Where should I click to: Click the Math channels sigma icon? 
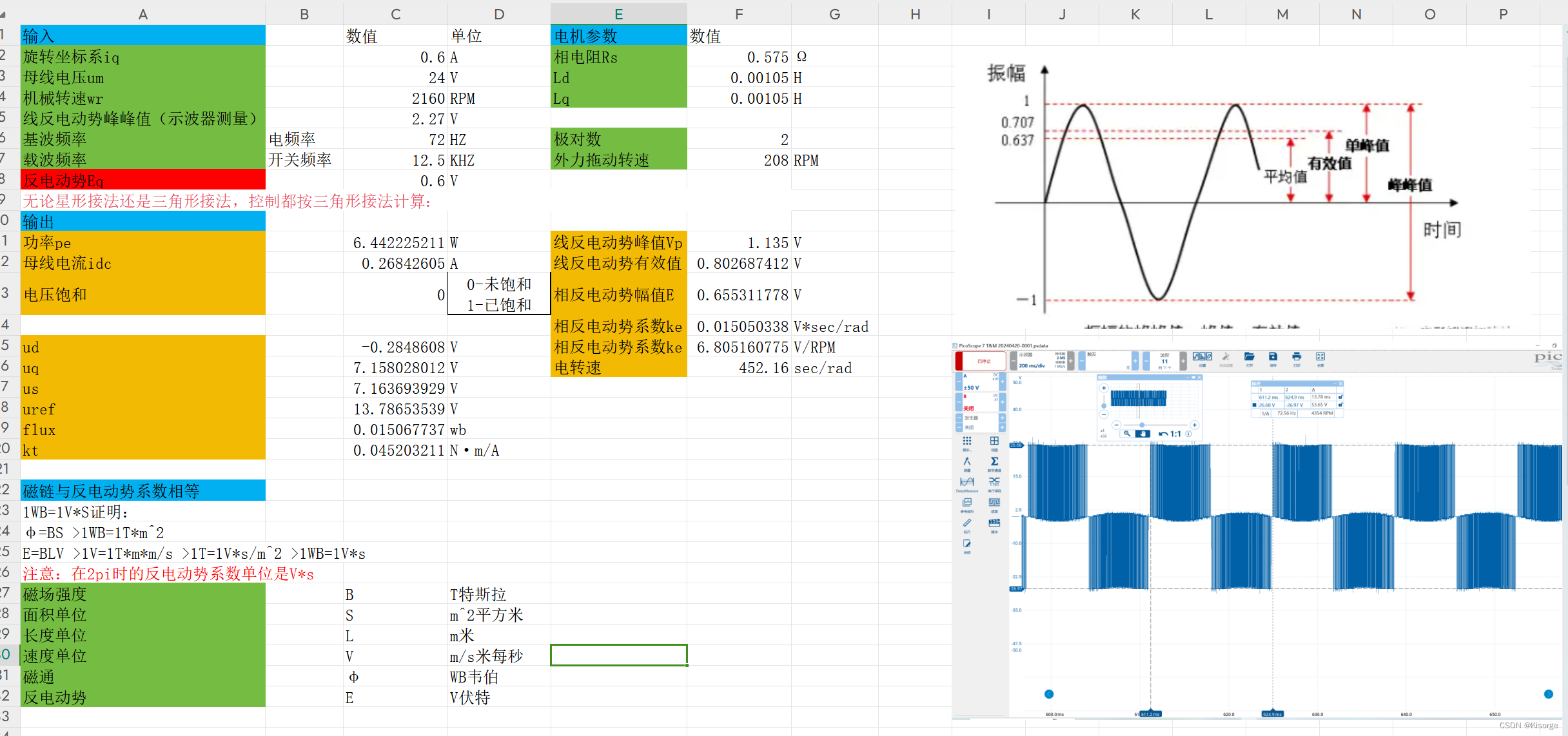[x=994, y=461]
